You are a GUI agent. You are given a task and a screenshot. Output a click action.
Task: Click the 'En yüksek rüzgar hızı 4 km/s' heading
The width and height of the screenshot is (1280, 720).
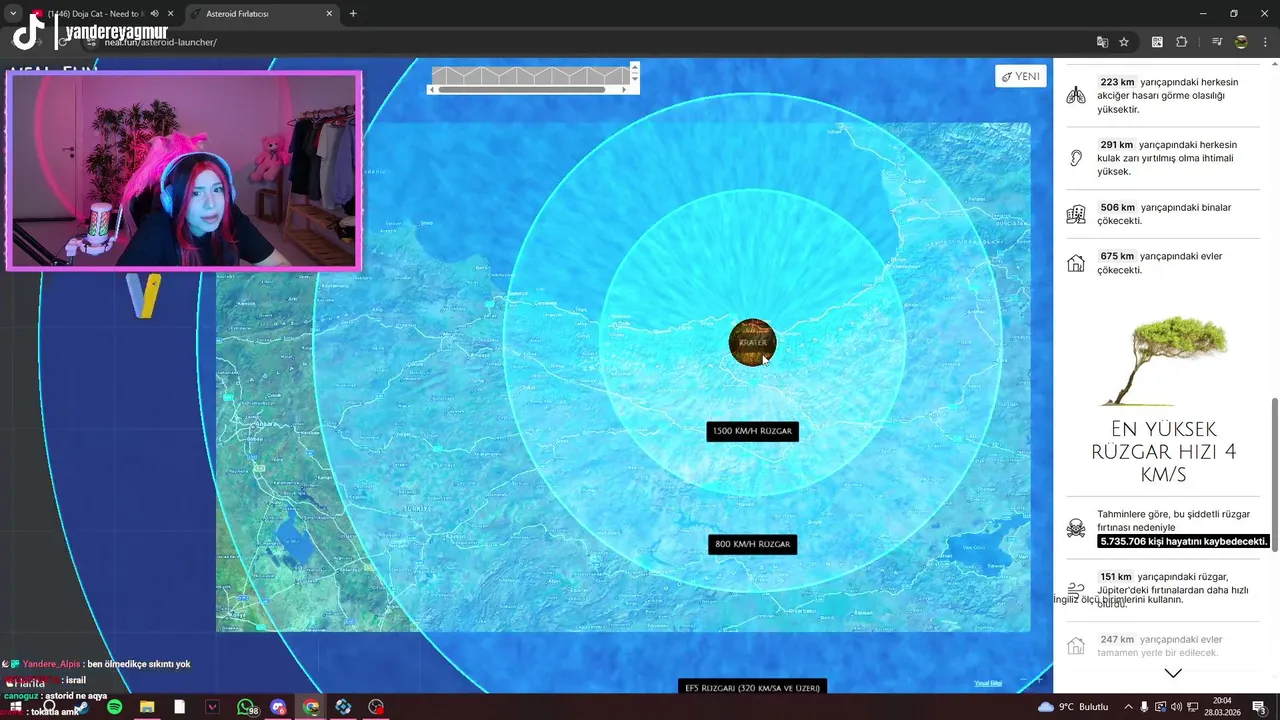click(1164, 452)
